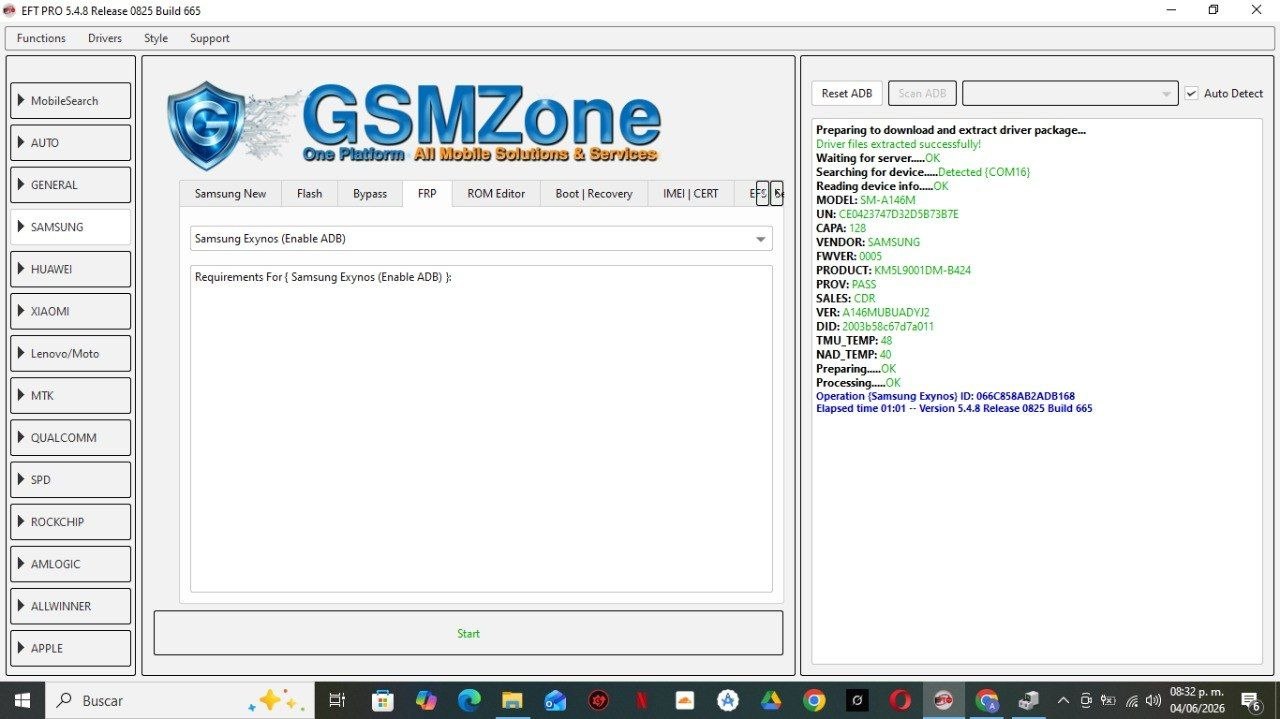Open the network icon in the tray
Image resolution: width=1280 pixels, height=719 pixels.
[1131, 700]
